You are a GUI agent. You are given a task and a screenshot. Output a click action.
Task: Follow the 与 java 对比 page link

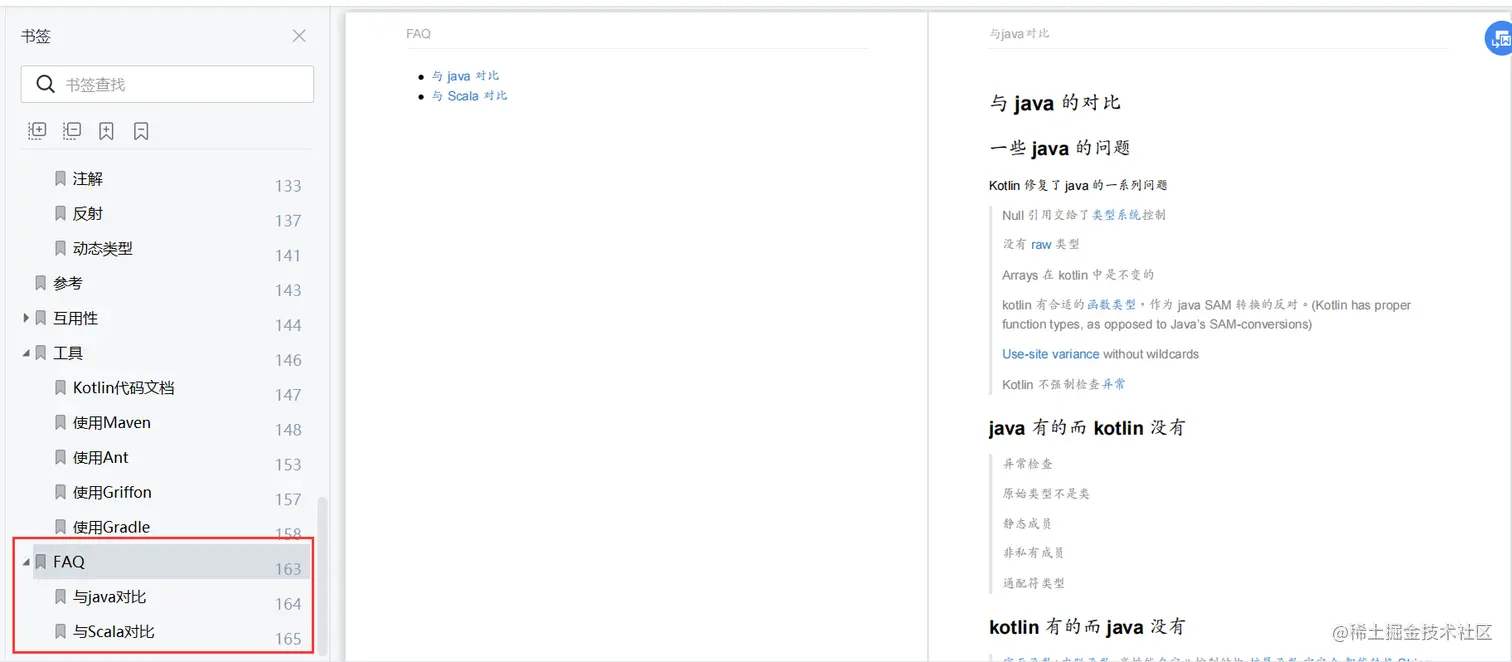(x=466, y=76)
